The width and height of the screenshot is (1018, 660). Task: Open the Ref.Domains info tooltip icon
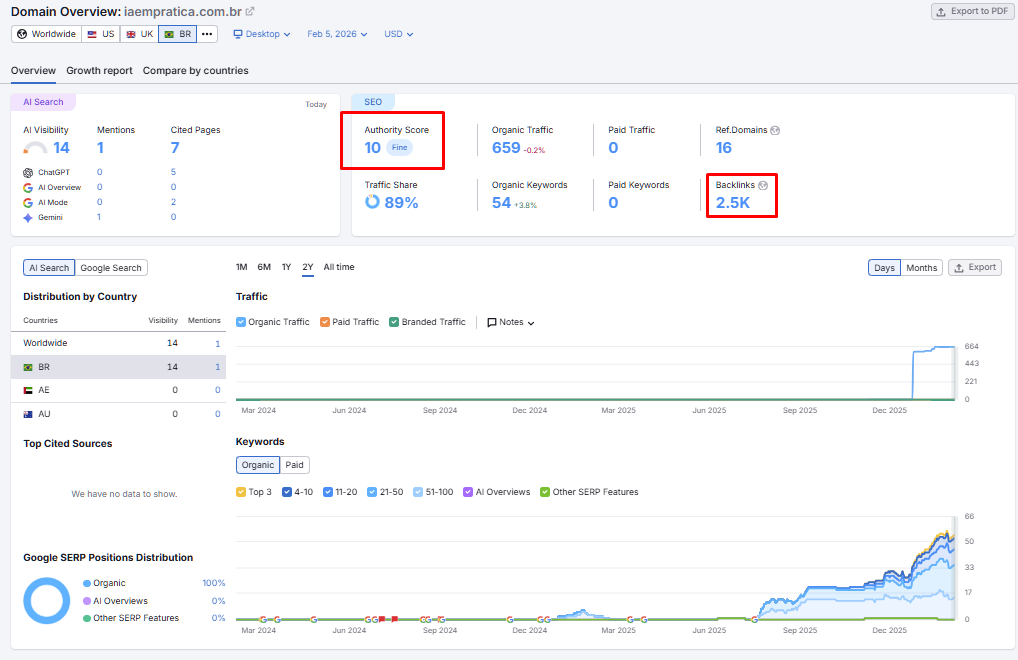pyautogui.click(x=777, y=128)
